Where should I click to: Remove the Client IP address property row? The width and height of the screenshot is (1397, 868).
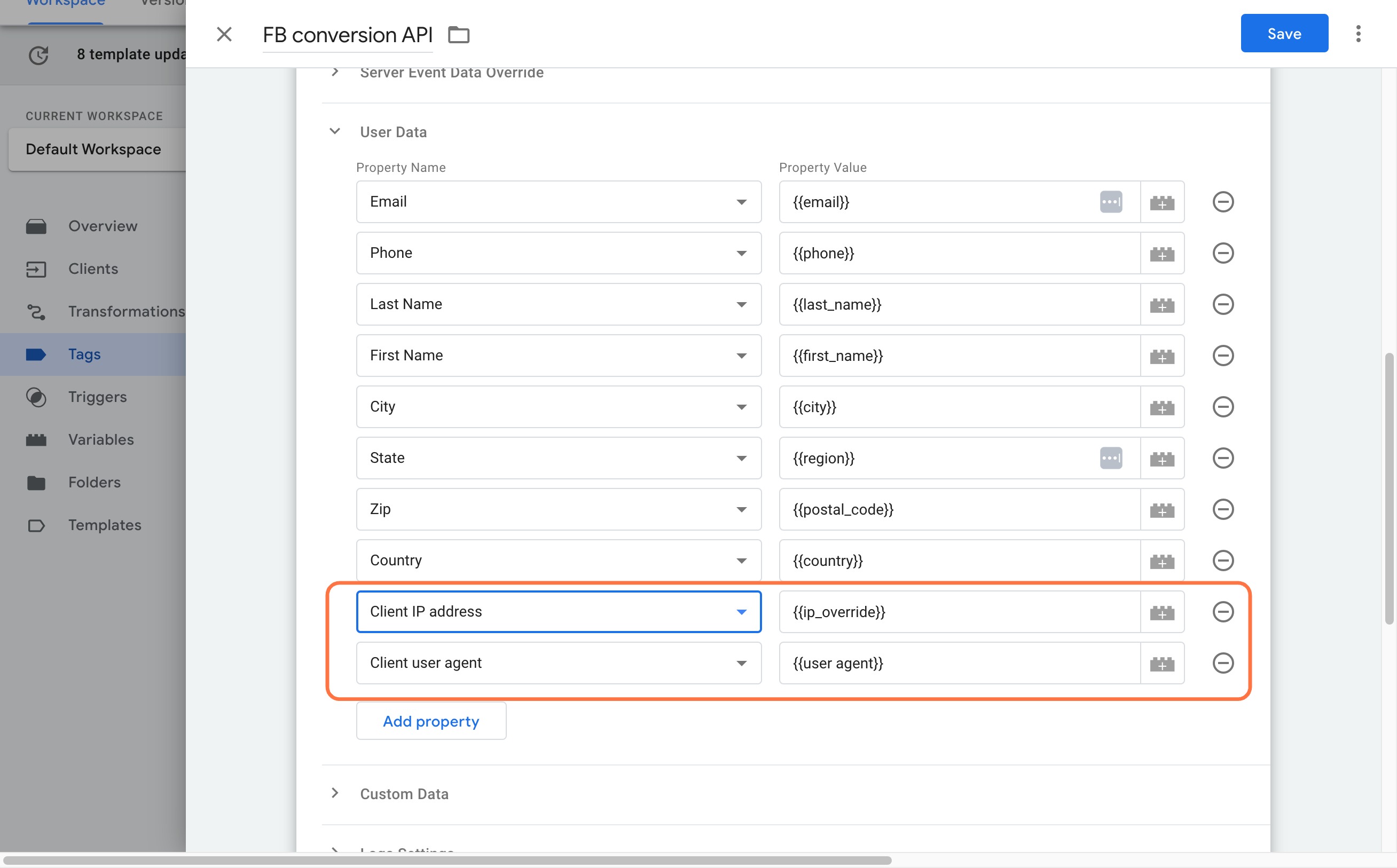[x=1223, y=612]
